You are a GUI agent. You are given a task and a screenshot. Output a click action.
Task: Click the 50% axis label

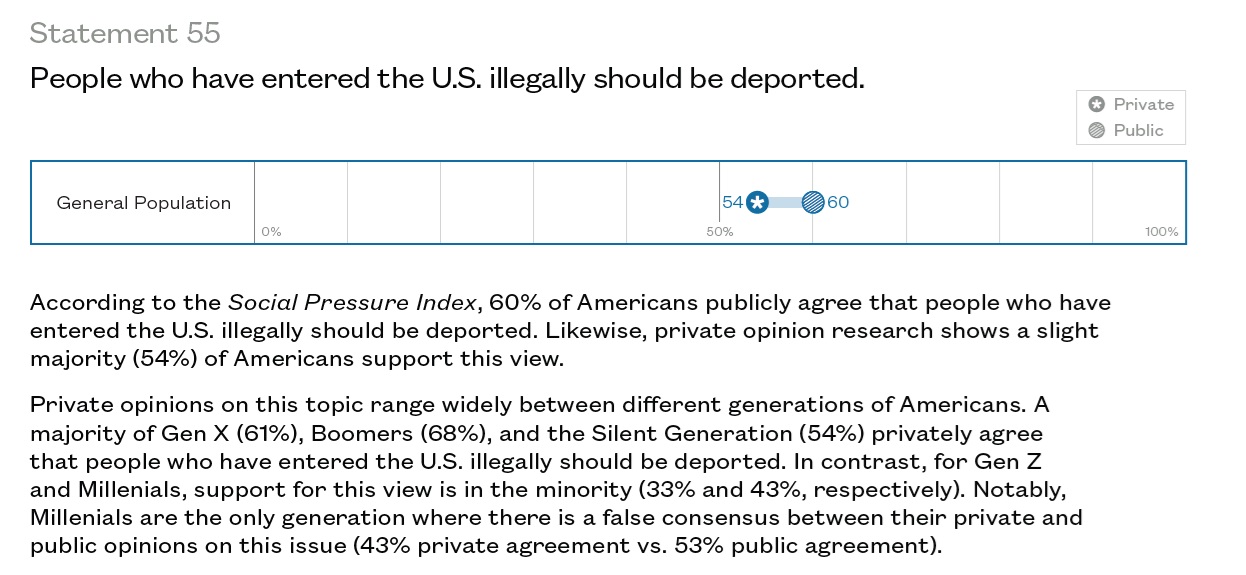pos(720,232)
